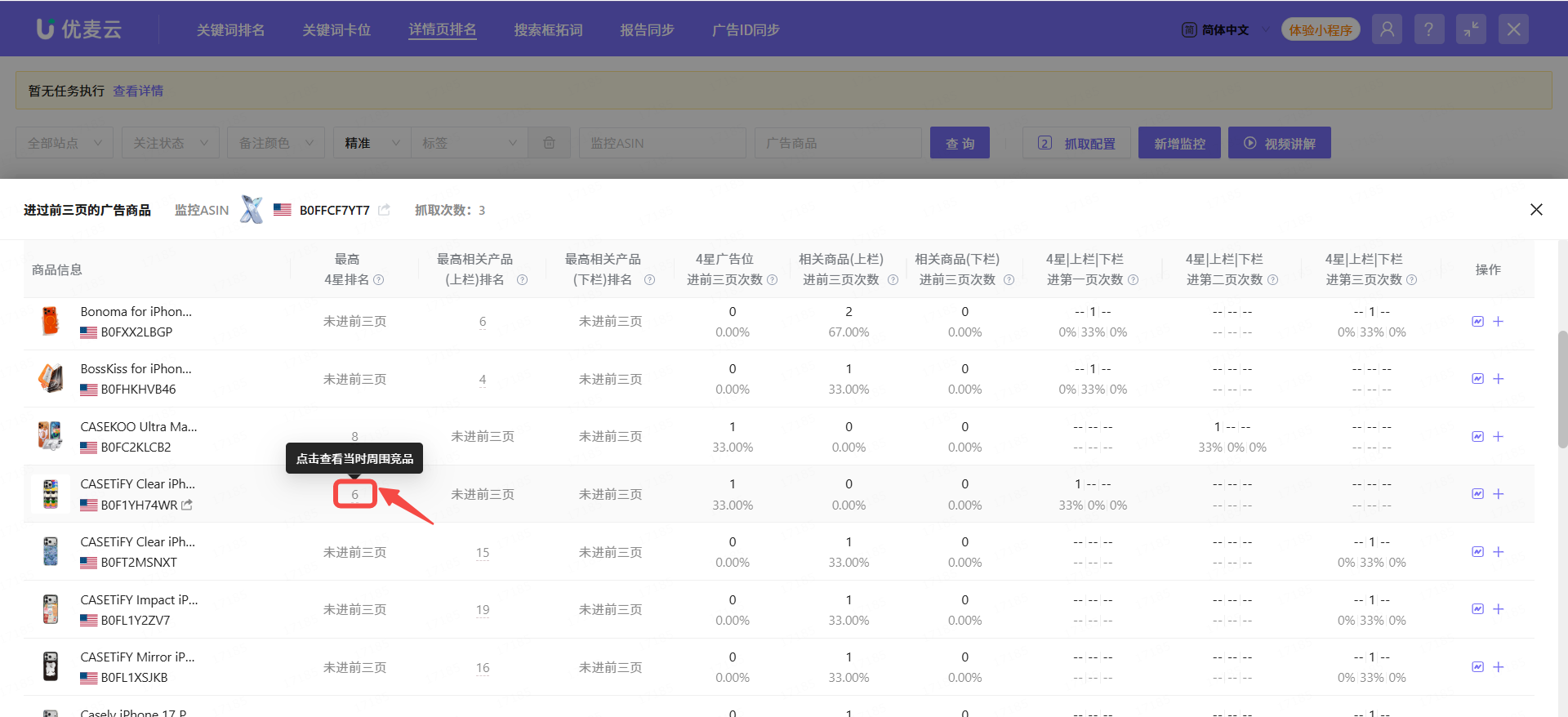Open trend chart icon for CASEKOO row
The width and height of the screenshot is (1568, 717).
(x=1477, y=437)
